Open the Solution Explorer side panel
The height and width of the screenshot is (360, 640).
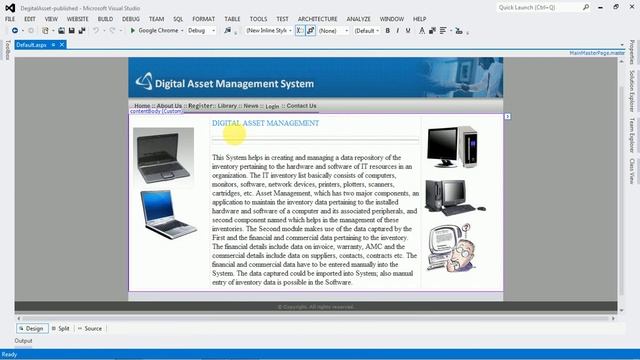(632, 91)
